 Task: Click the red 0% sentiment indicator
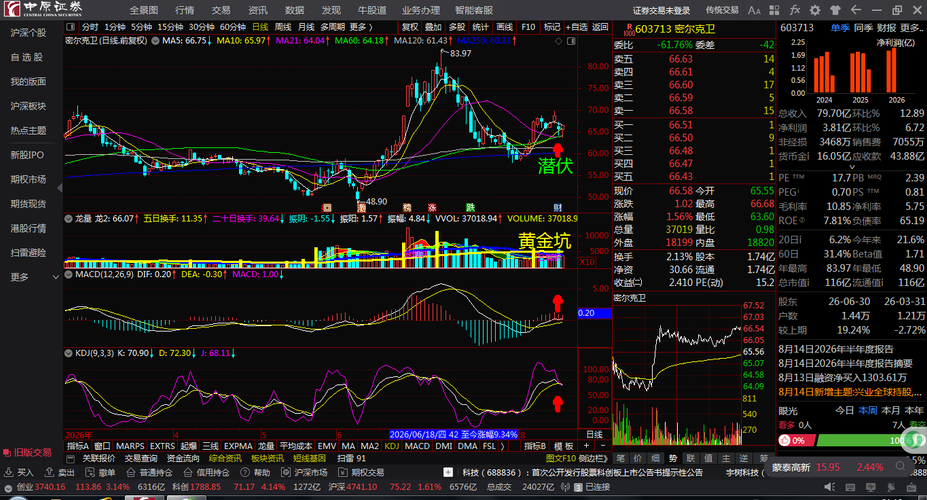(x=796, y=440)
